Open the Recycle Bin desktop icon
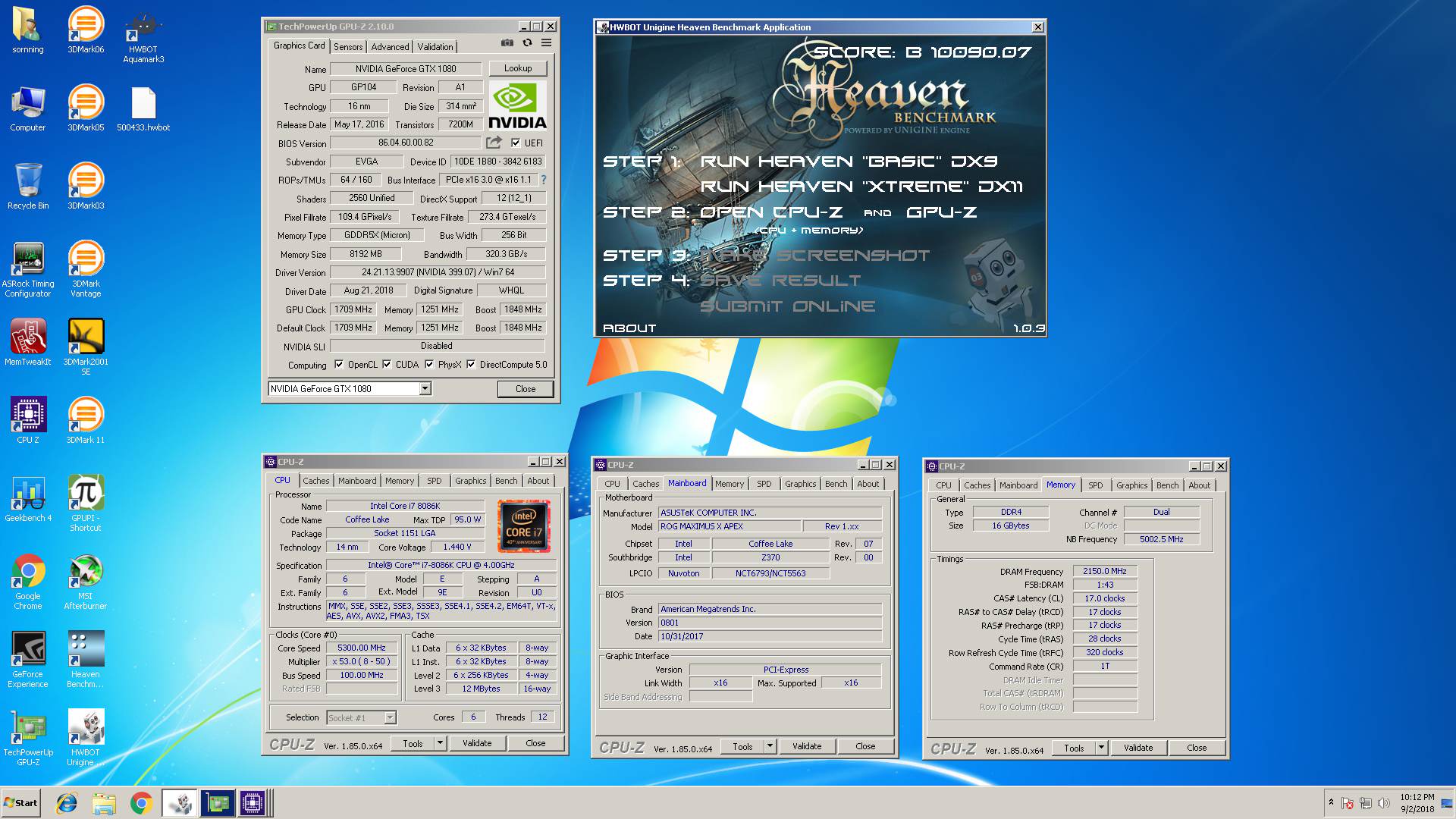This screenshot has height=819, width=1456. coord(28,187)
